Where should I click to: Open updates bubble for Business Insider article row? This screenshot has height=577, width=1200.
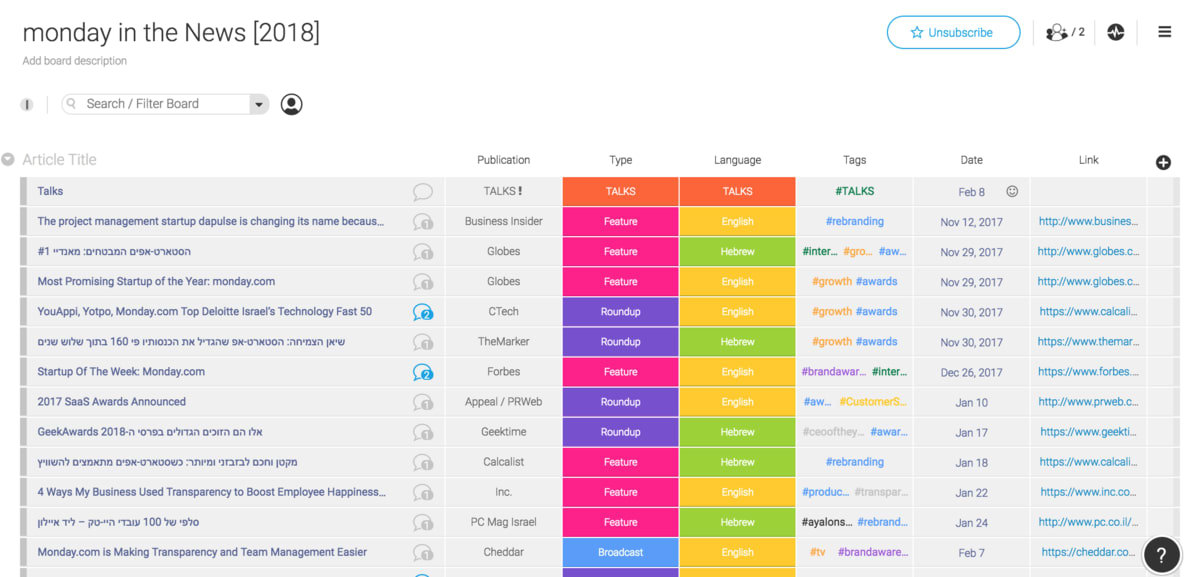(x=423, y=222)
